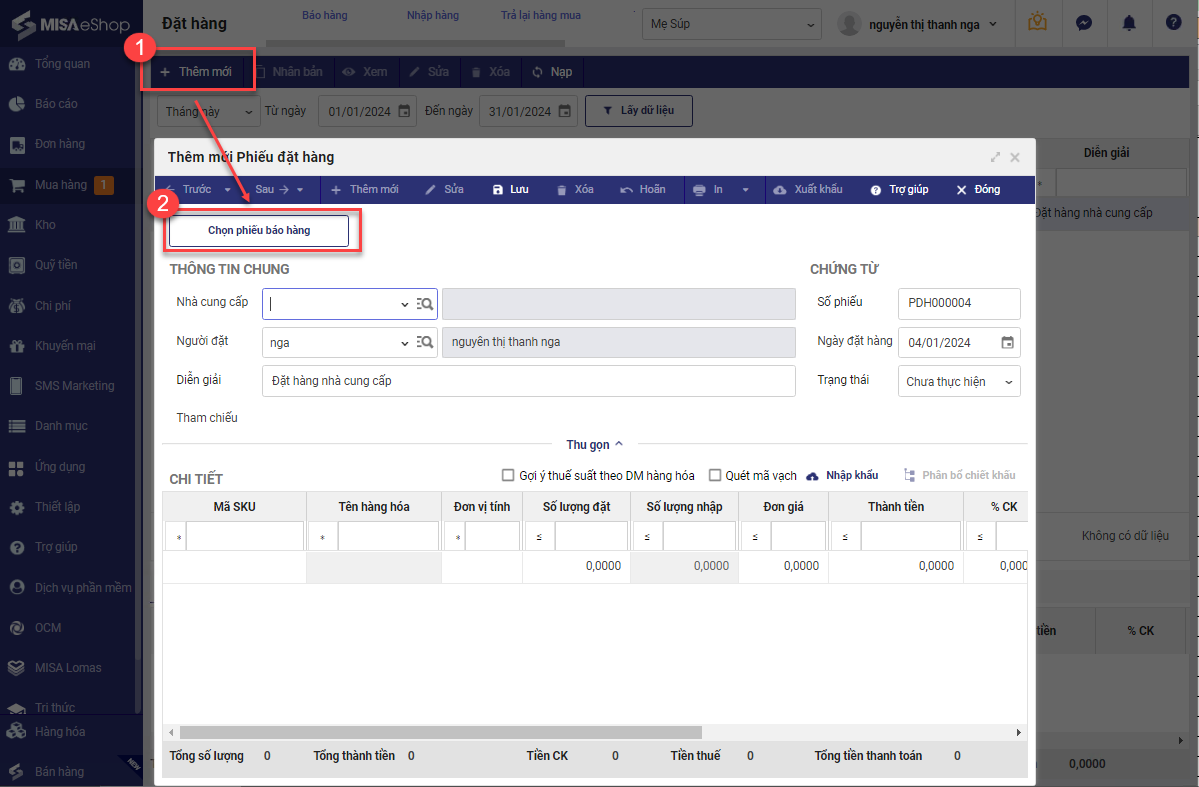Screen dimensions: 1199x787
Task: Click the Diễn giải text field
Action: coord(528,381)
